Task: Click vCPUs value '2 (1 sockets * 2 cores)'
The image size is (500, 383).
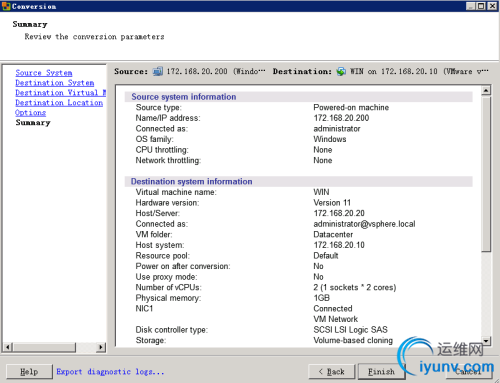Action: [355, 287]
